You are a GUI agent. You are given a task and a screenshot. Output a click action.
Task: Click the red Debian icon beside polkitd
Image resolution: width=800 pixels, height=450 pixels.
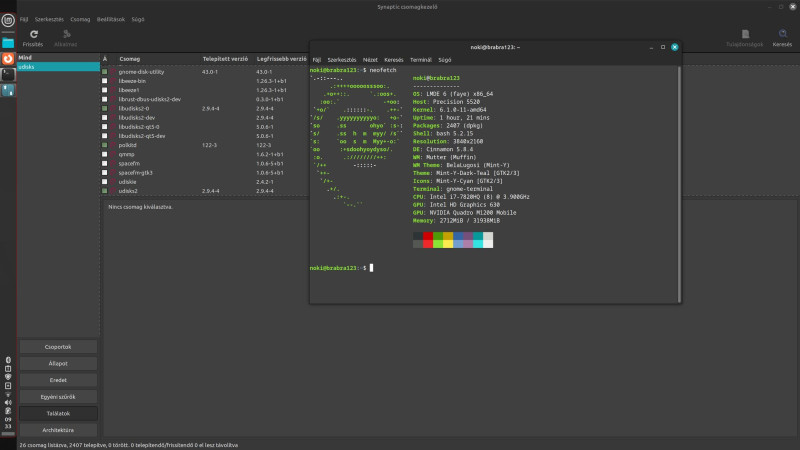(x=113, y=145)
